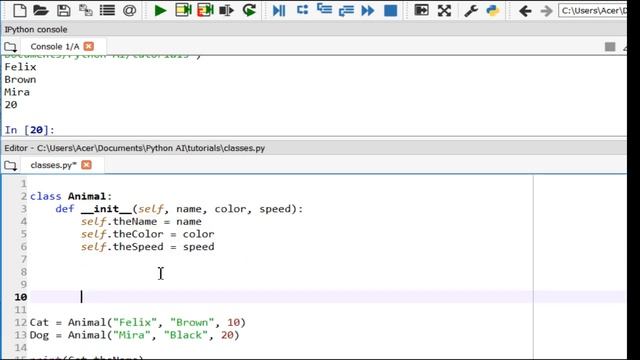Viewport: 640px width, 360px height.
Task: Click 'self.theName = name' line
Action: (141, 222)
